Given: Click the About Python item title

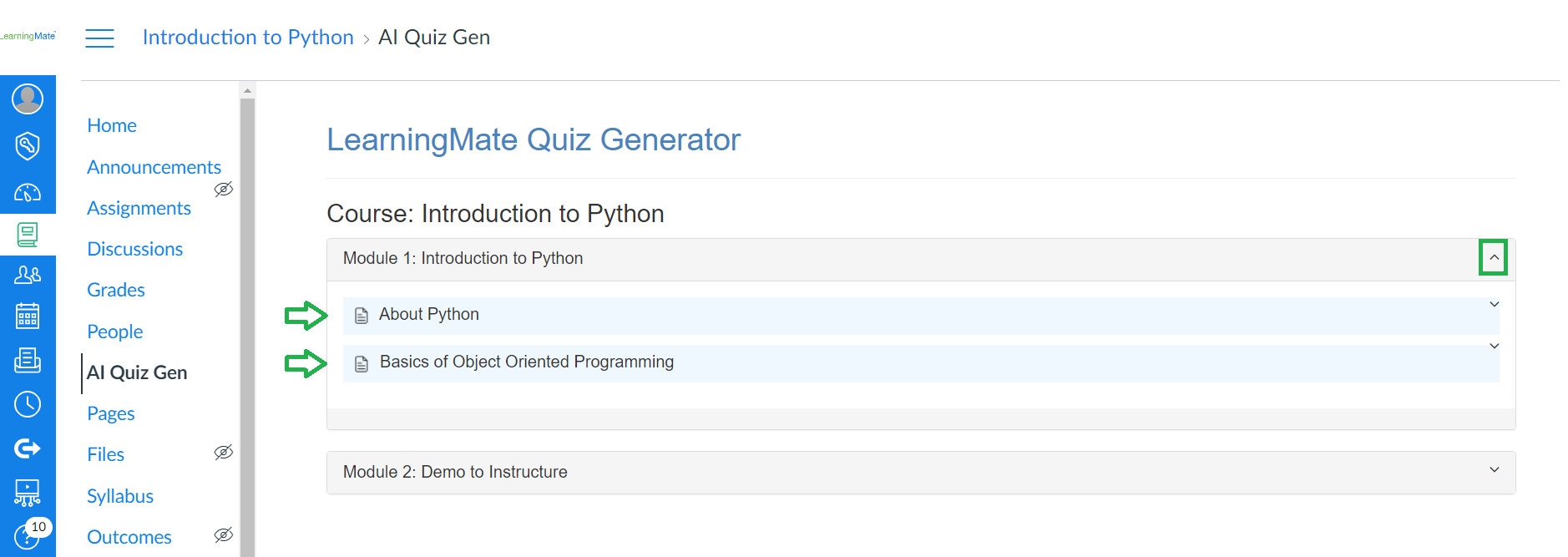Looking at the screenshot, I should [x=429, y=314].
